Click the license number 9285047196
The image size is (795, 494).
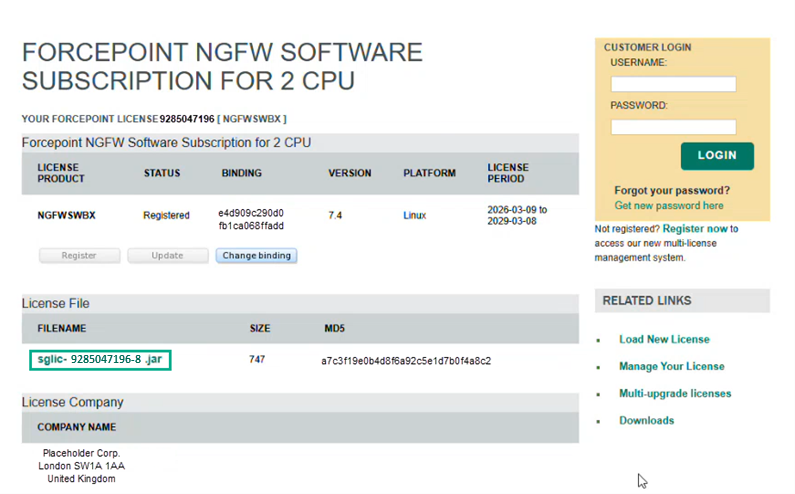point(187,119)
